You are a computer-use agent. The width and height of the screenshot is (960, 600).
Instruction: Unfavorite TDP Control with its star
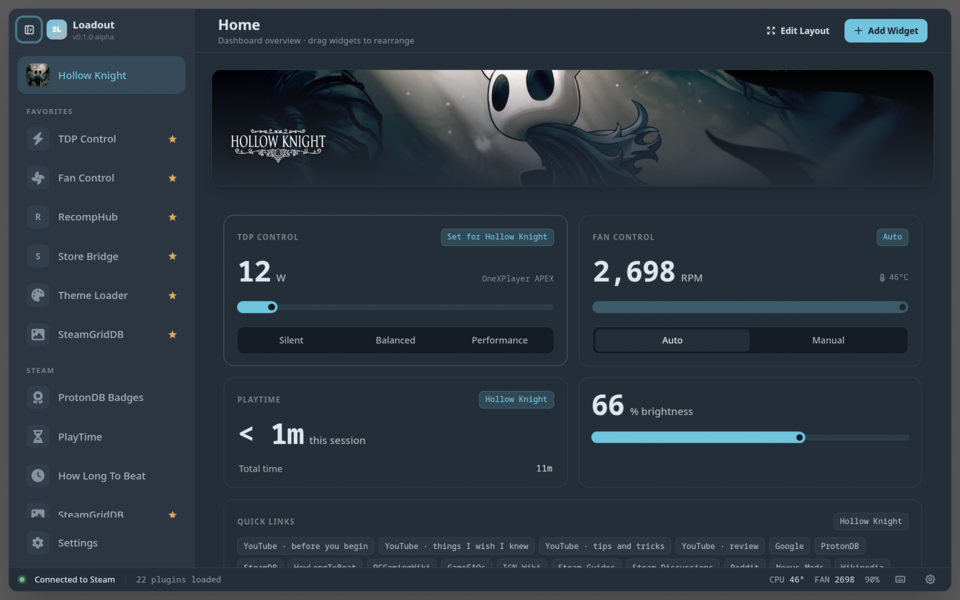click(x=173, y=139)
